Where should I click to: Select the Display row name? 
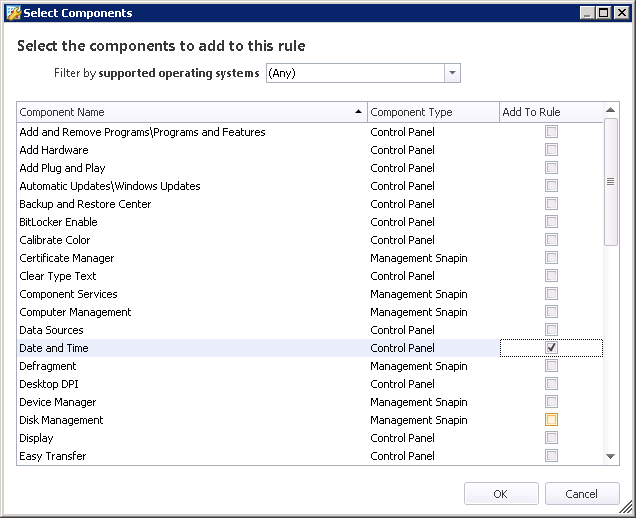[37, 438]
